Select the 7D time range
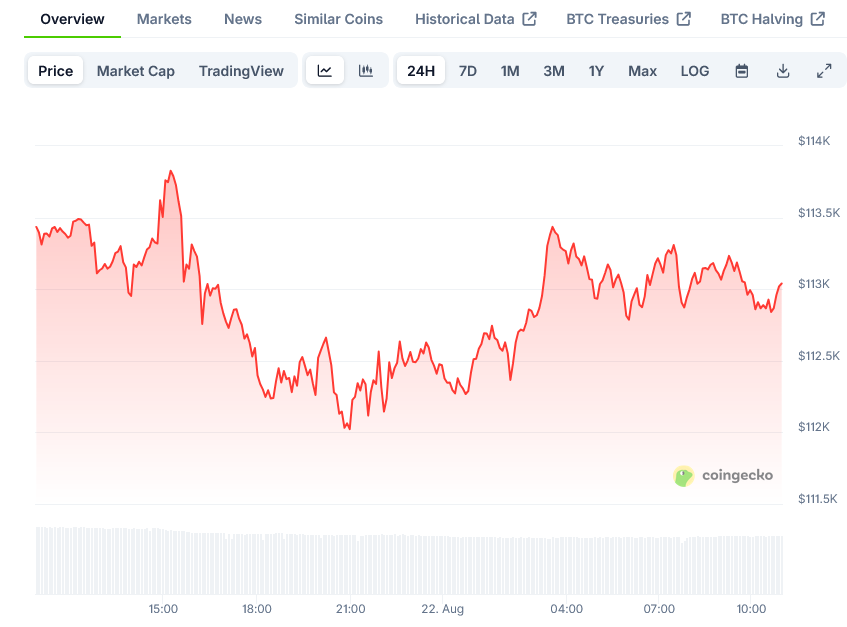The width and height of the screenshot is (847, 627). pyautogui.click(x=468, y=71)
